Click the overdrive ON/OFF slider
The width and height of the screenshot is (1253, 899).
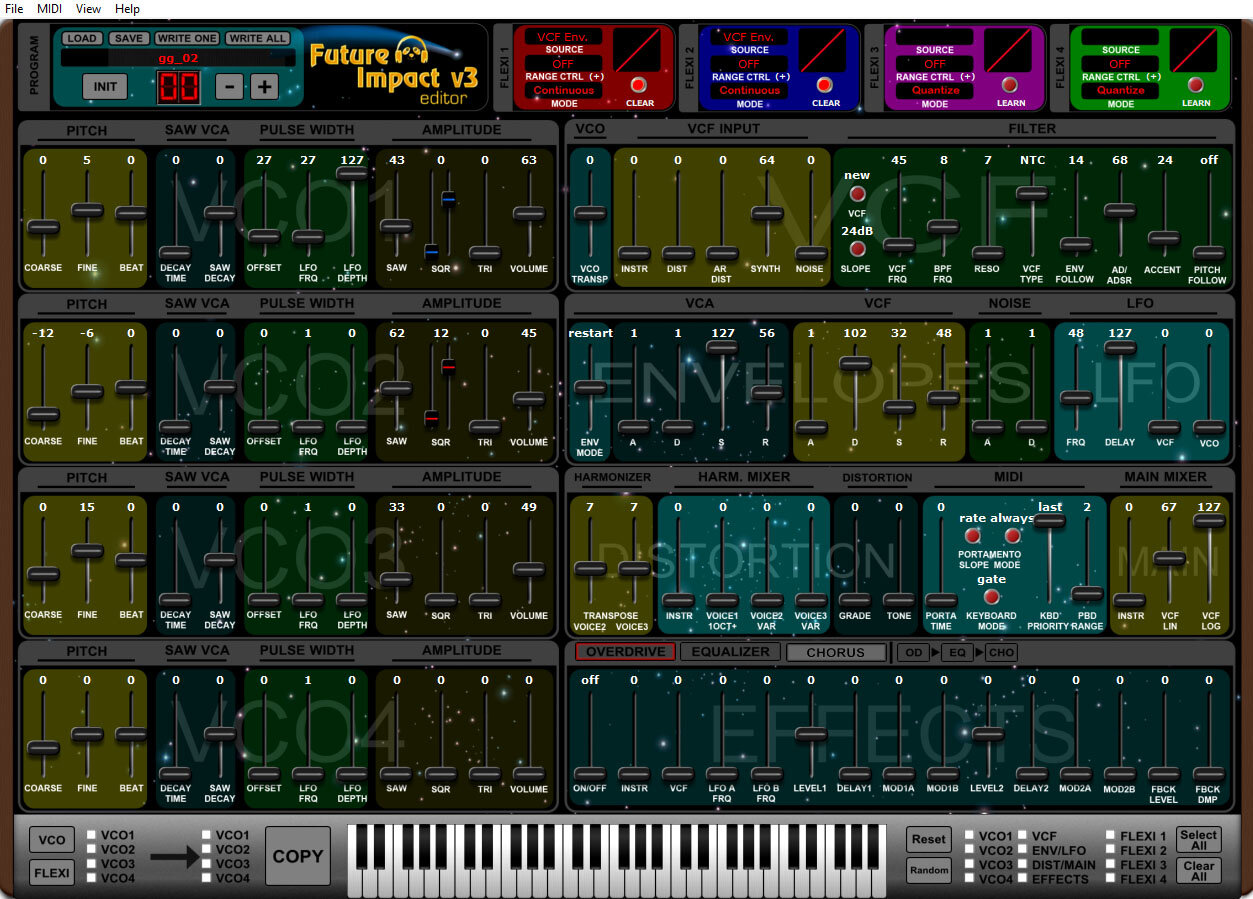[590, 774]
